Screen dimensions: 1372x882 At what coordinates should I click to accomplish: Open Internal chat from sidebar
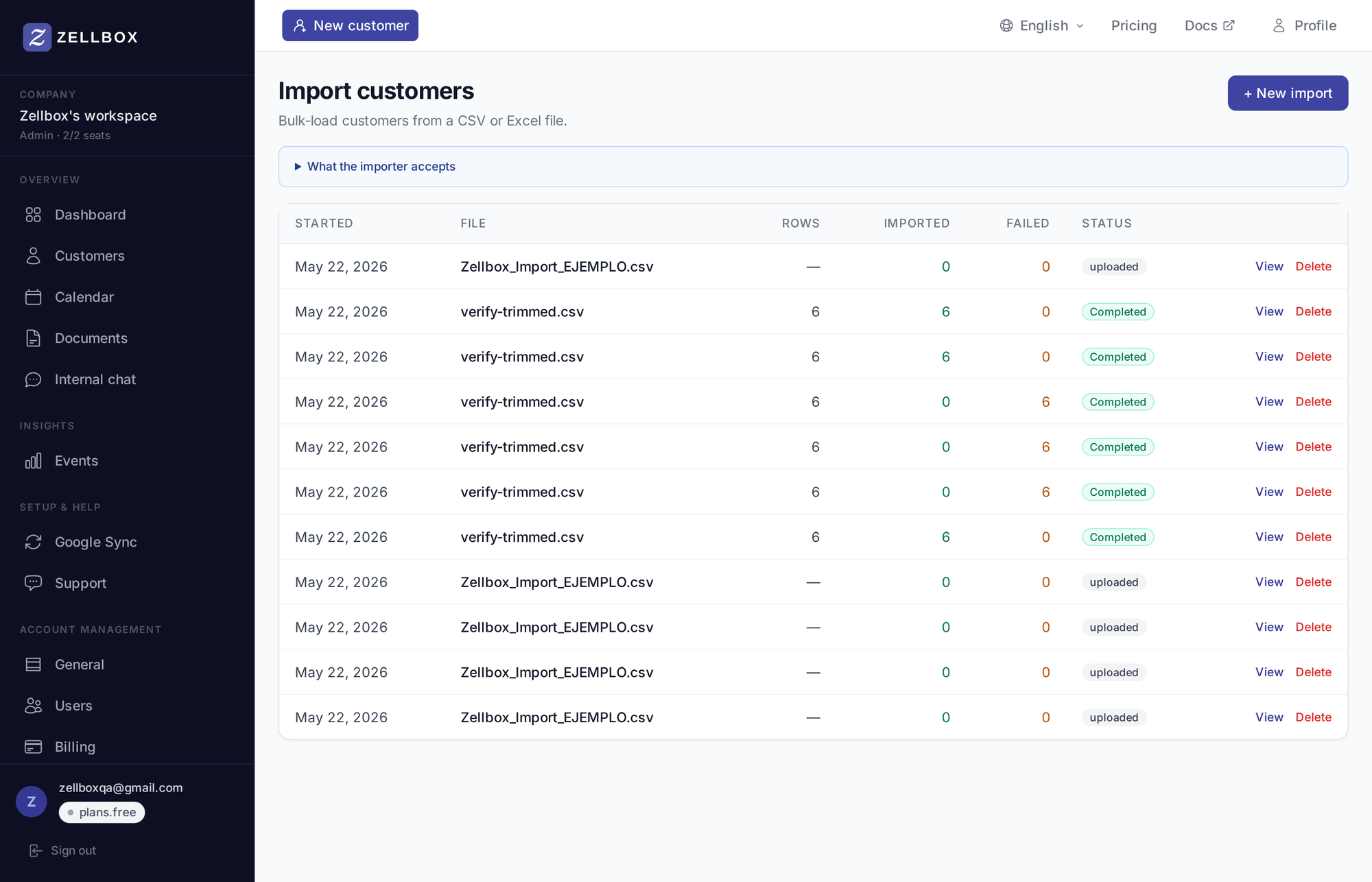95,379
